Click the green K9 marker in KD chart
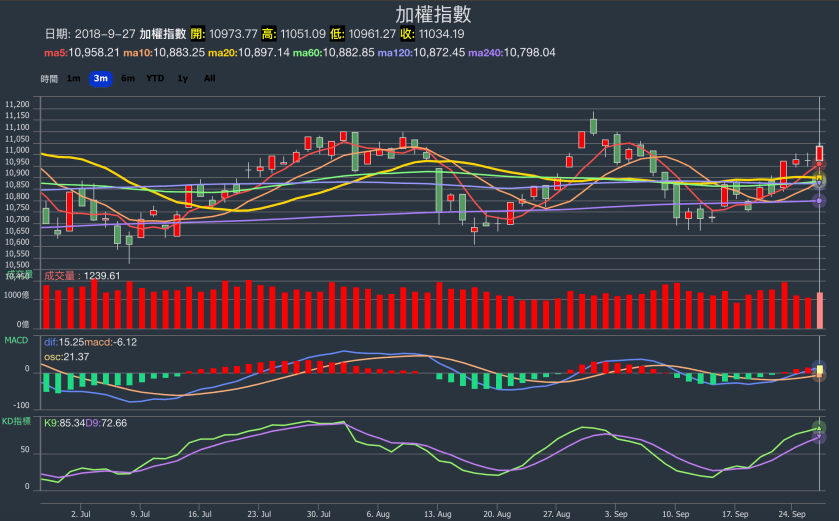The width and height of the screenshot is (839, 521). tap(819, 428)
